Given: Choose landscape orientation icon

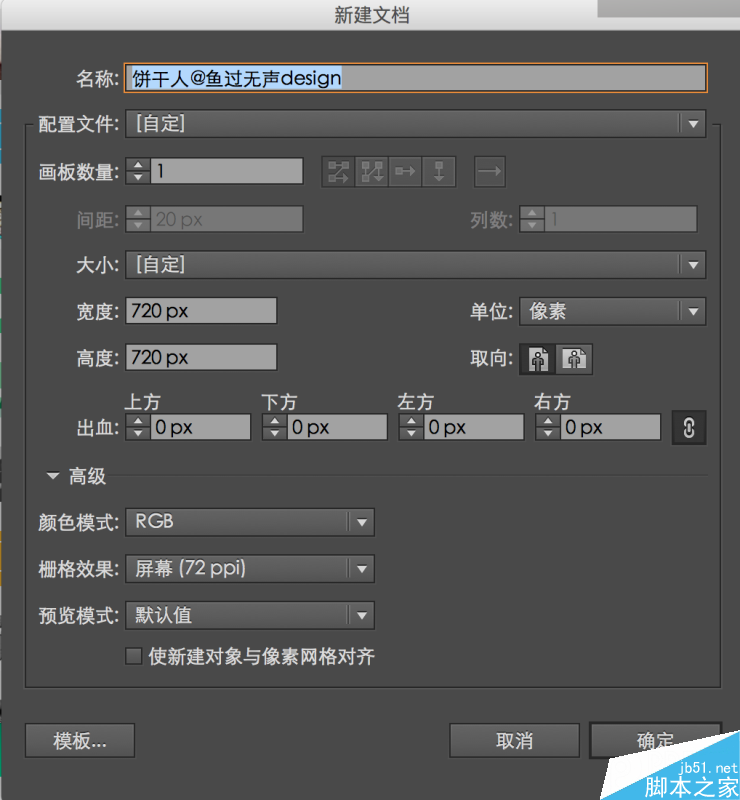Looking at the screenshot, I should 574,359.
